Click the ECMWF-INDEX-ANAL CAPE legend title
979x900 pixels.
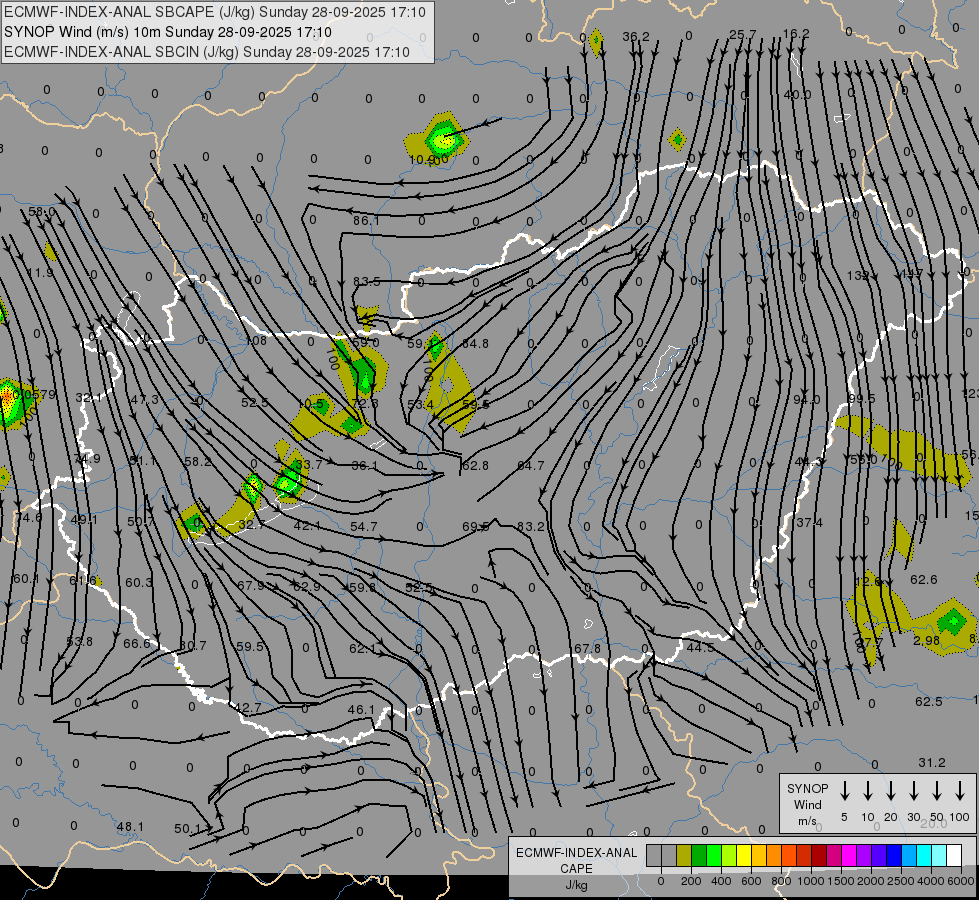point(576,860)
